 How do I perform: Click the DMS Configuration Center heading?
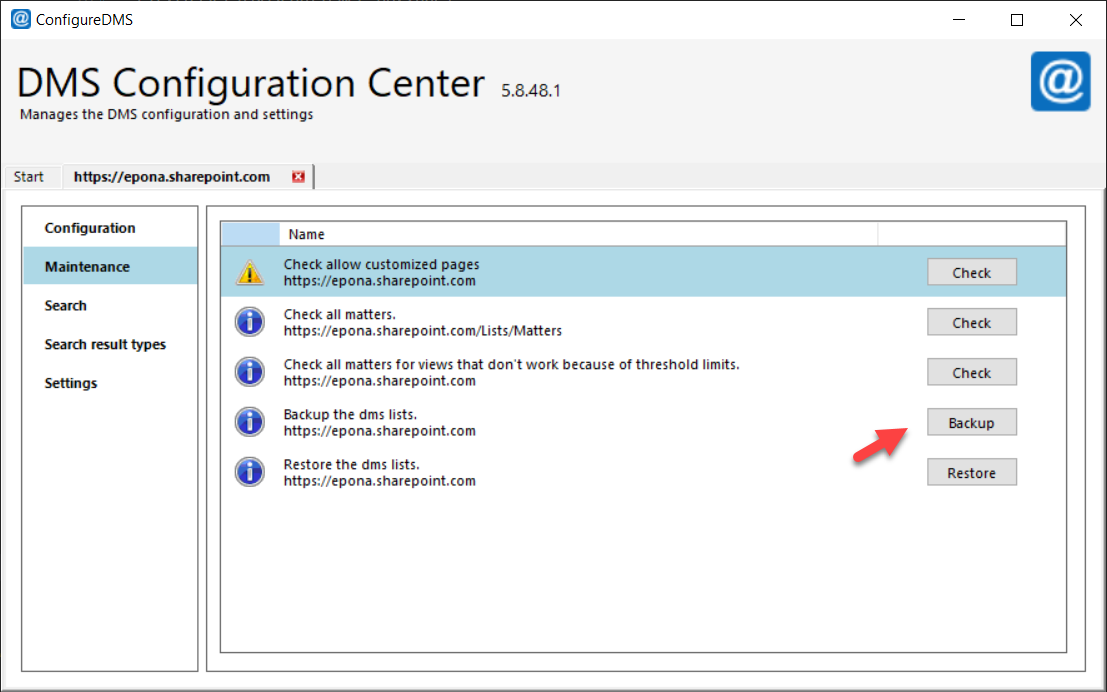coord(251,83)
